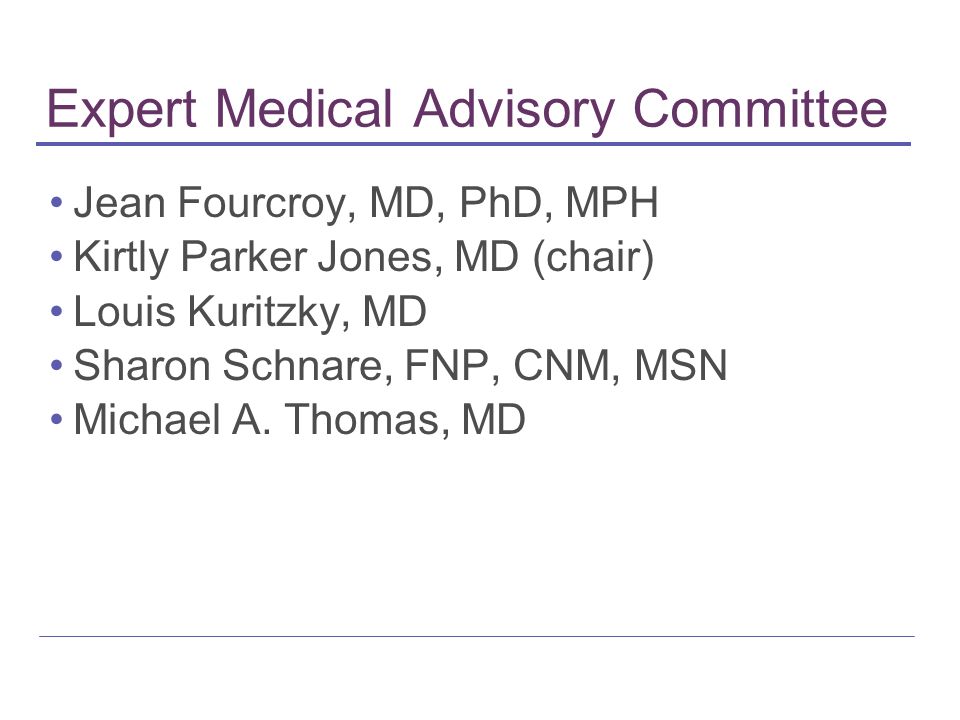Select the Jean Fourcroy, MD, PhD, MPH line

pos(366,202)
